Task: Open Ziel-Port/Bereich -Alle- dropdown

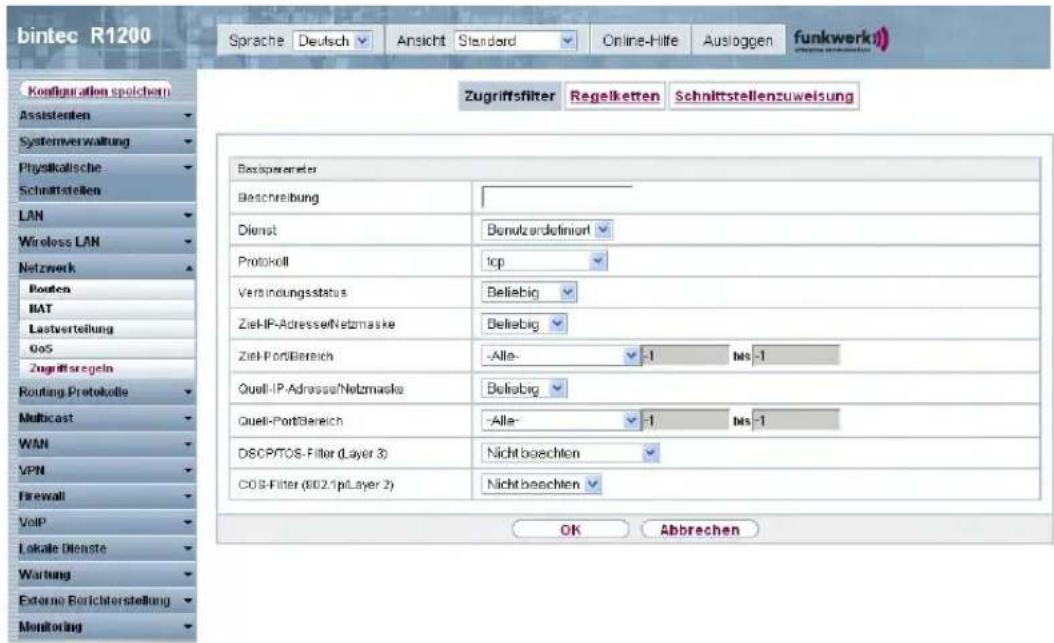Action: [x=560, y=355]
